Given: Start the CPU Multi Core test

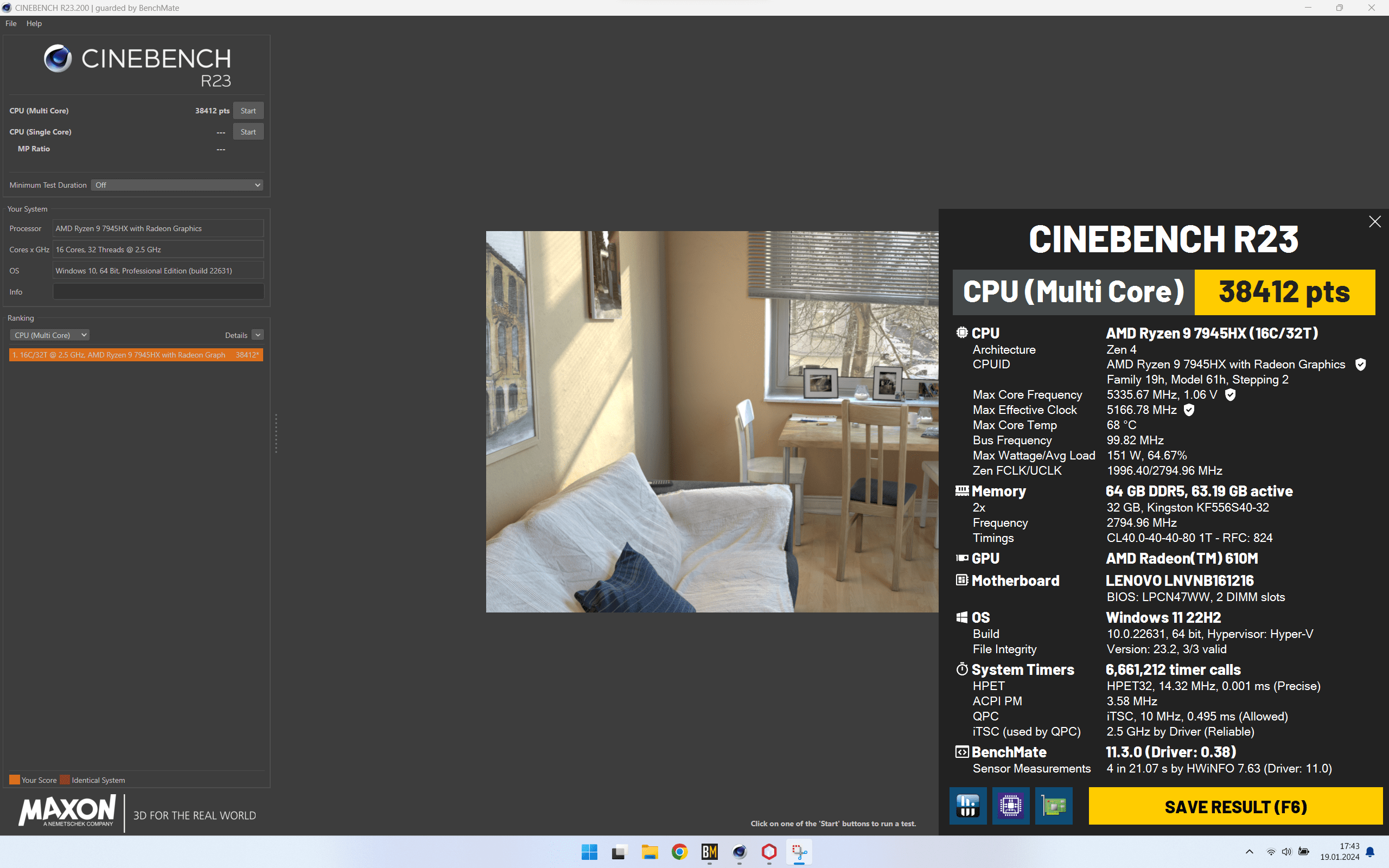Looking at the screenshot, I should (x=248, y=111).
